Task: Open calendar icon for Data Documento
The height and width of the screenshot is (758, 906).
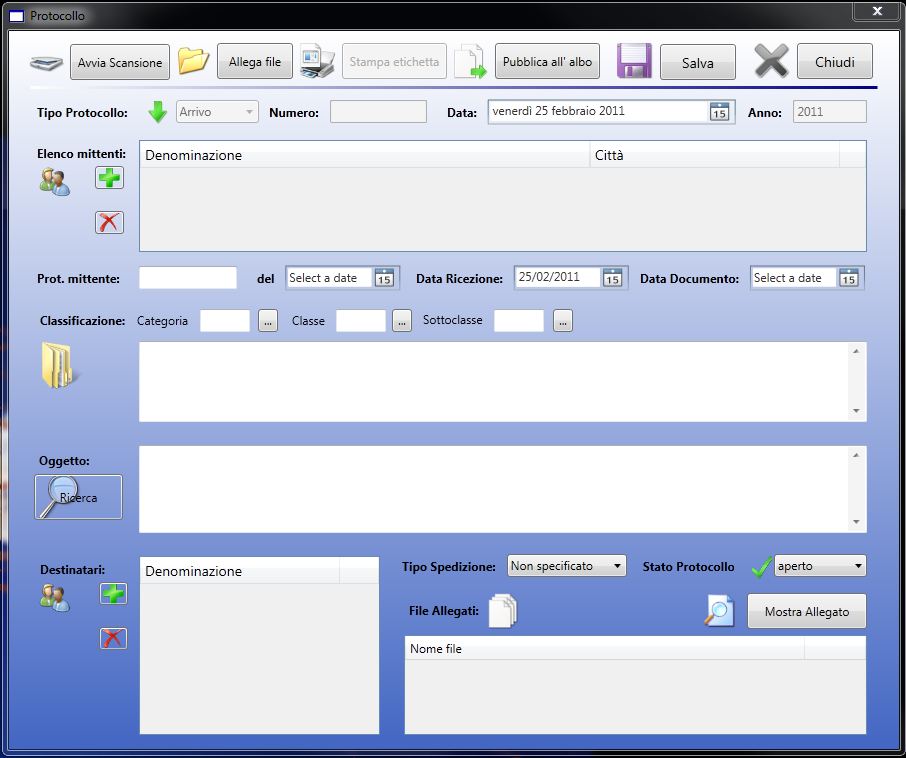Action: (x=848, y=278)
